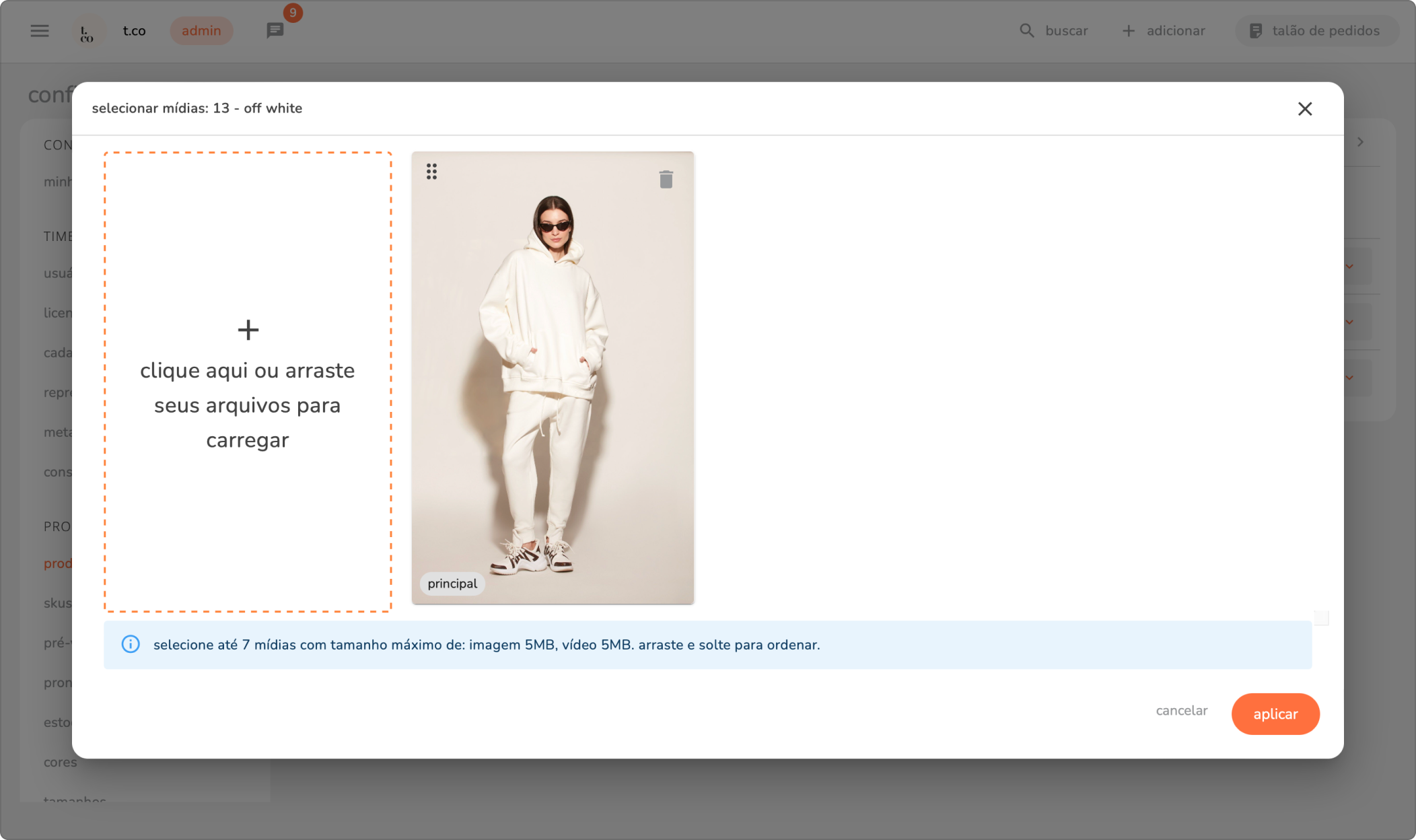Click the buscar search magnifier icon
The height and width of the screenshot is (840, 1416).
[1026, 31]
